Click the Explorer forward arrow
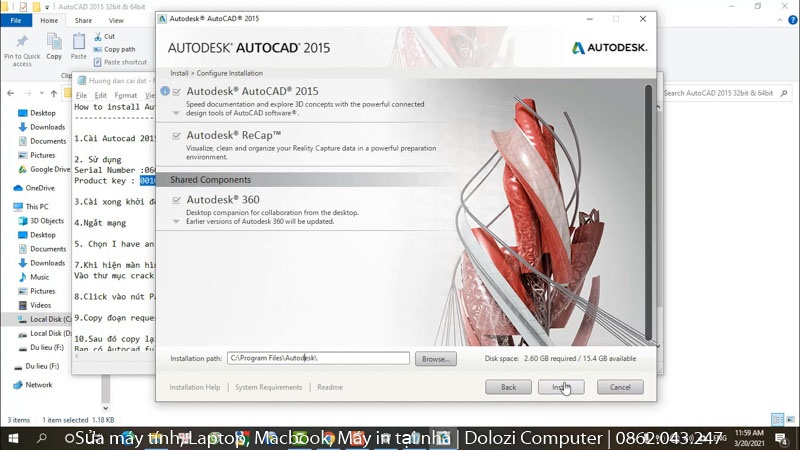 pyautogui.click(x=28, y=93)
